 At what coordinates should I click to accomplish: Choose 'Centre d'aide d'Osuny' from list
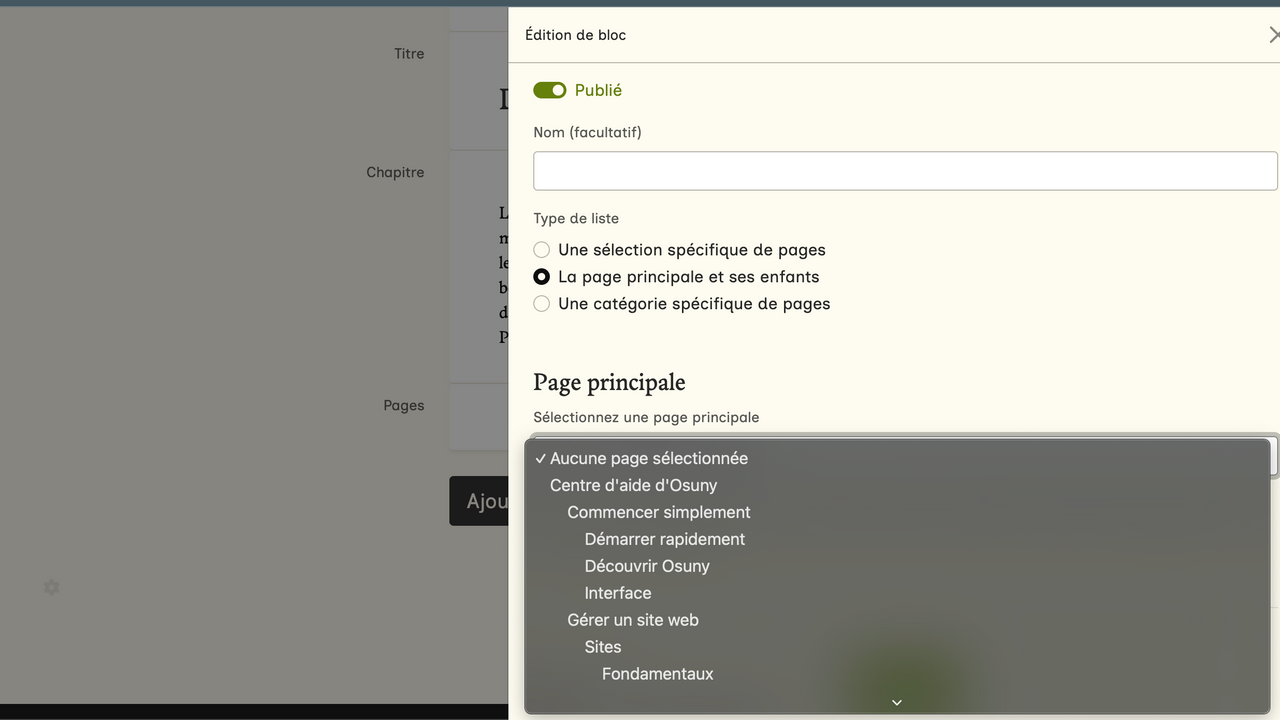[x=633, y=485]
